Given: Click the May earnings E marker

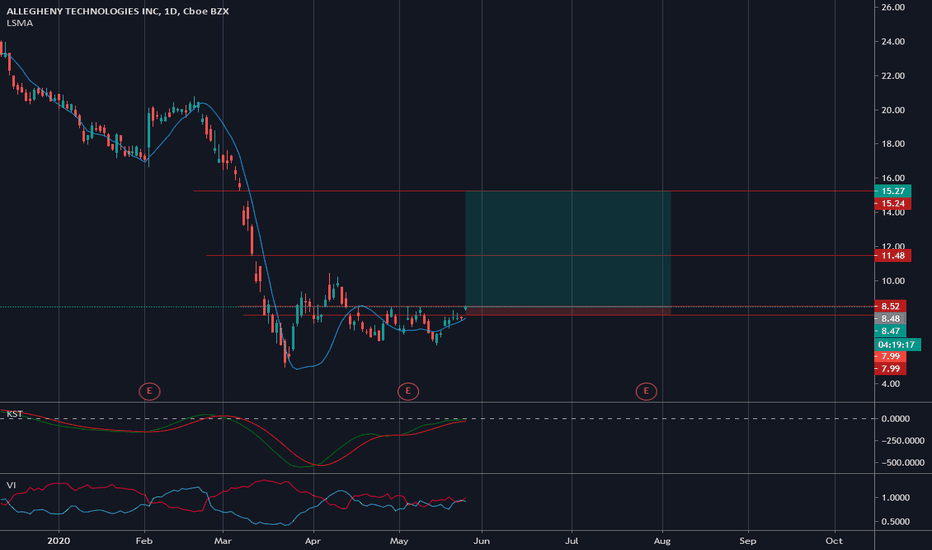Looking at the screenshot, I should pyautogui.click(x=408, y=391).
